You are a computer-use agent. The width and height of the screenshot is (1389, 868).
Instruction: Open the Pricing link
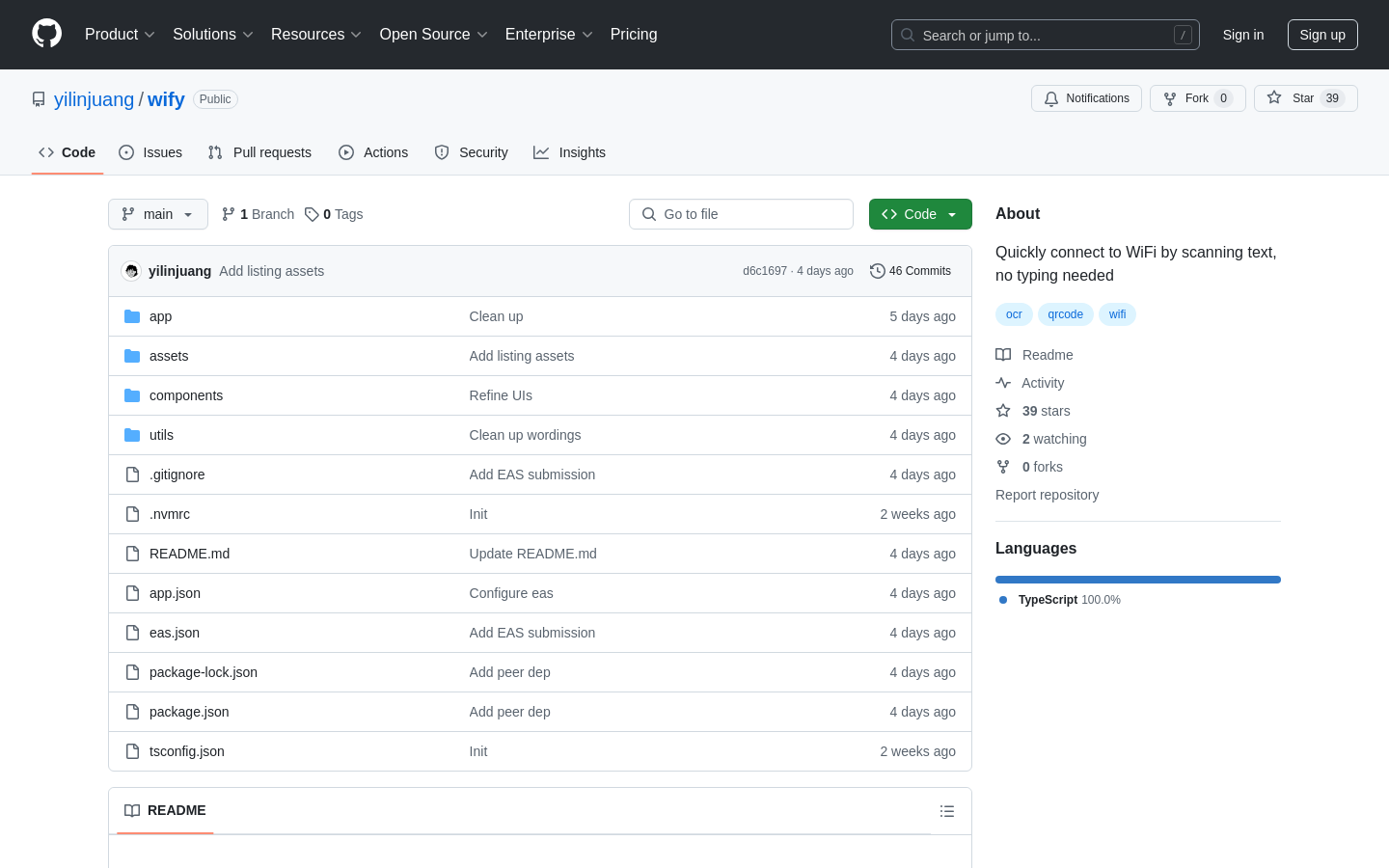coord(634,35)
